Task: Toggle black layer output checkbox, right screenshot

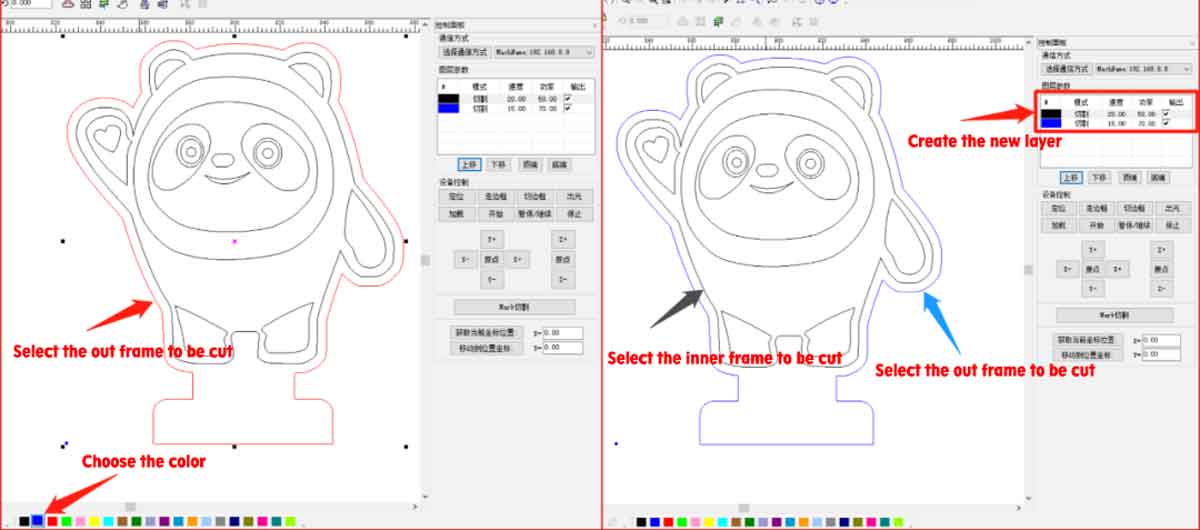Action: [x=1167, y=113]
